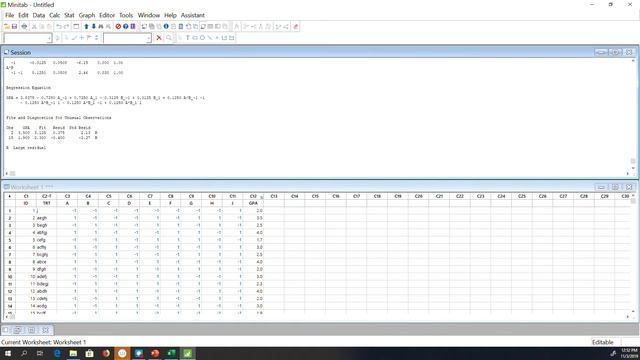Click the Minitab icon in the taskbar
The image size is (640, 360).
(187, 353)
